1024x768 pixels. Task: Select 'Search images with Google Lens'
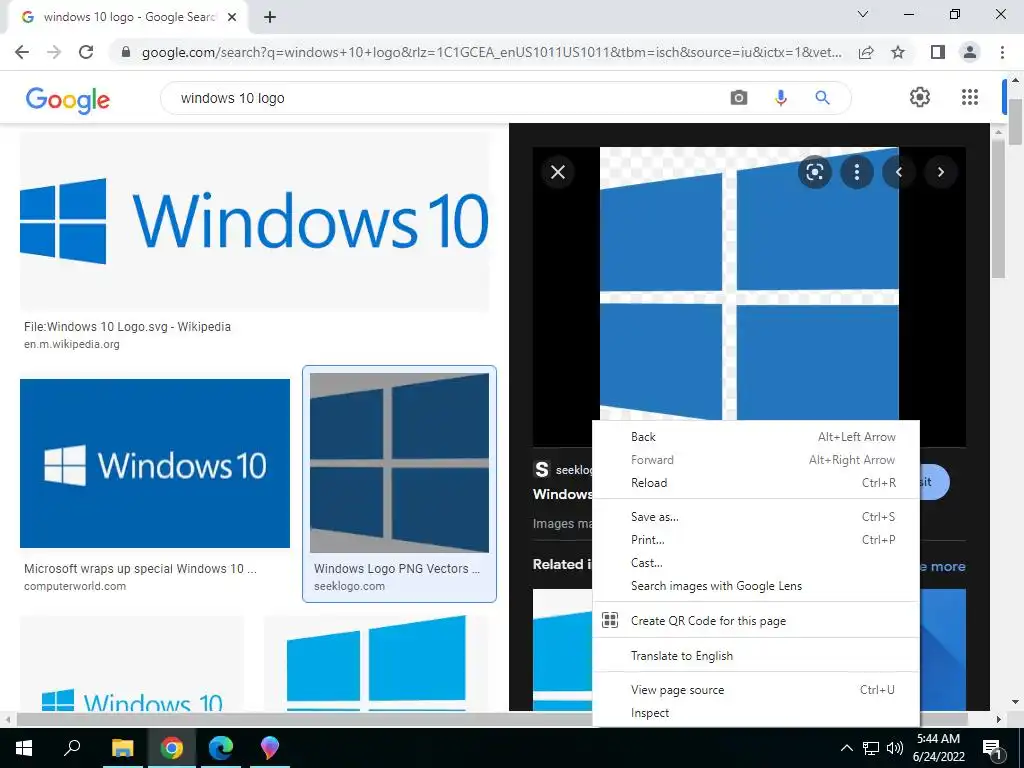(x=756, y=586)
